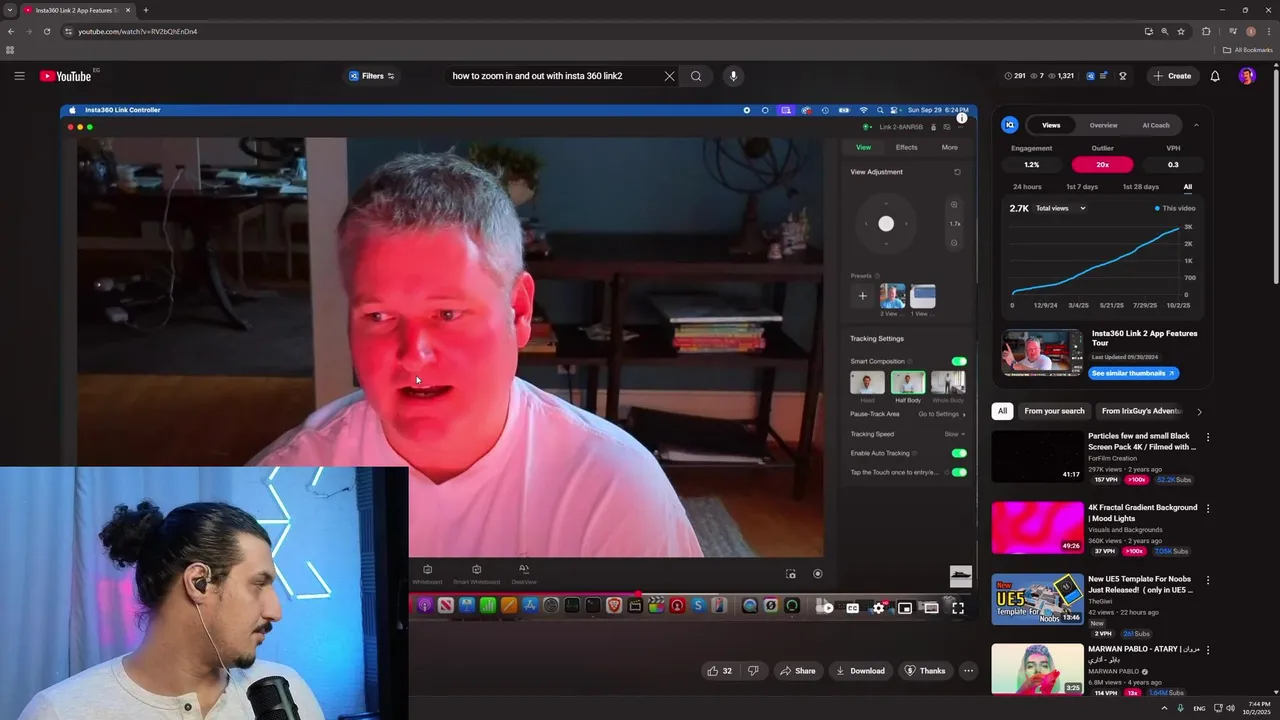Click See similar thumbnails button
This screenshot has height=720, width=1280.
pyautogui.click(x=1133, y=373)
